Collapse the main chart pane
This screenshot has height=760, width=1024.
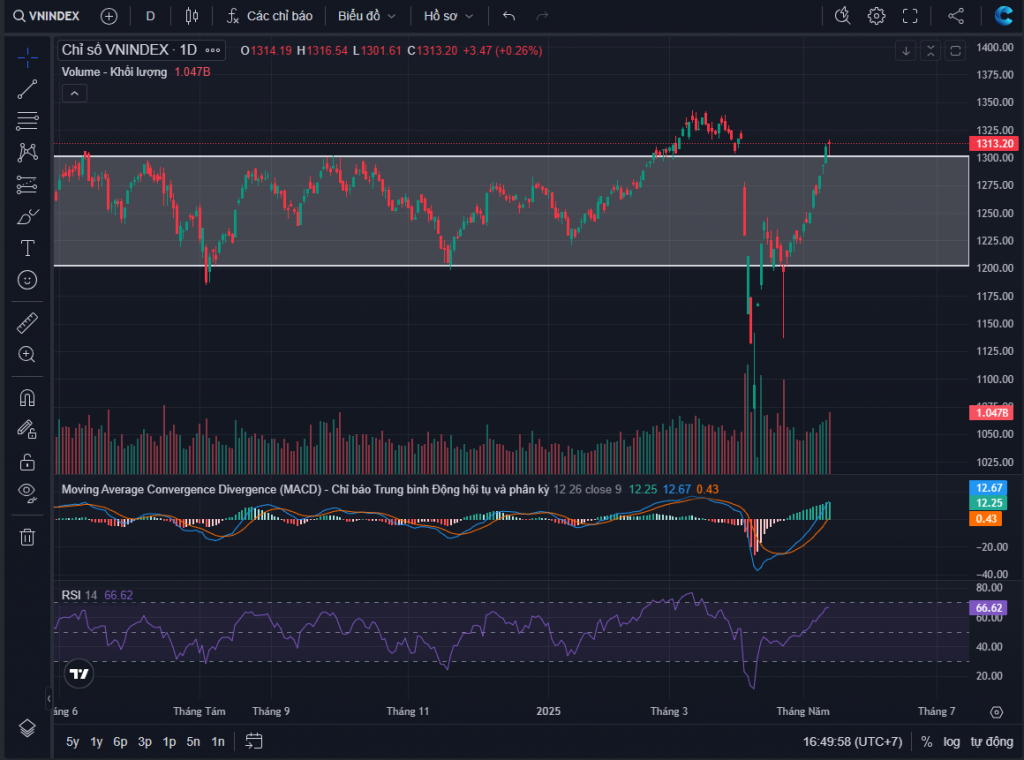(x=931, y=51)
